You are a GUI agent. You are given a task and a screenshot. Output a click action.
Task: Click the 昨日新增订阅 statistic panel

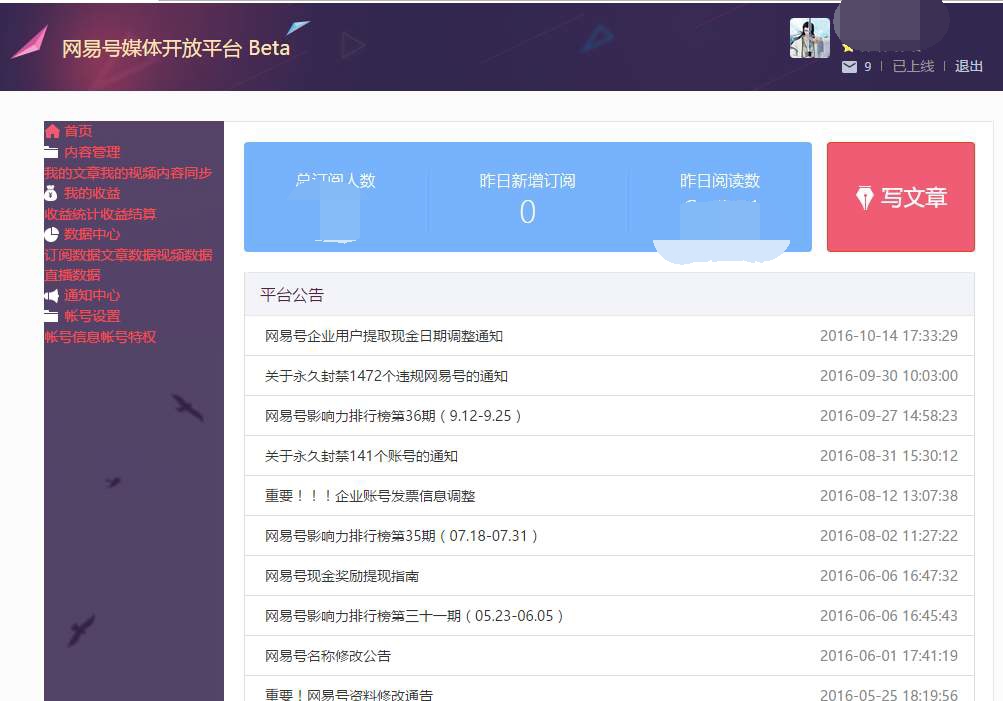click(527, 197)
